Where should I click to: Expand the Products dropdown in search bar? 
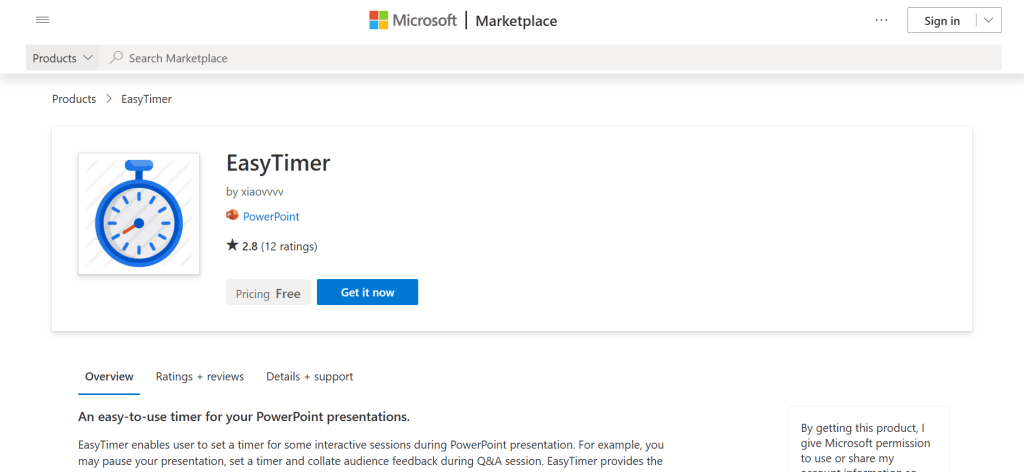click(63, 58)
